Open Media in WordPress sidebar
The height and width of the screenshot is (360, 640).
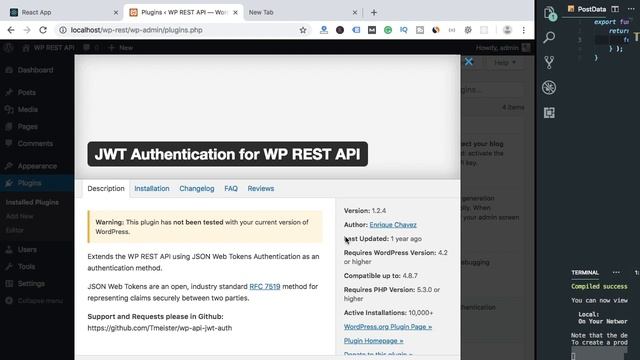point(28,109)
